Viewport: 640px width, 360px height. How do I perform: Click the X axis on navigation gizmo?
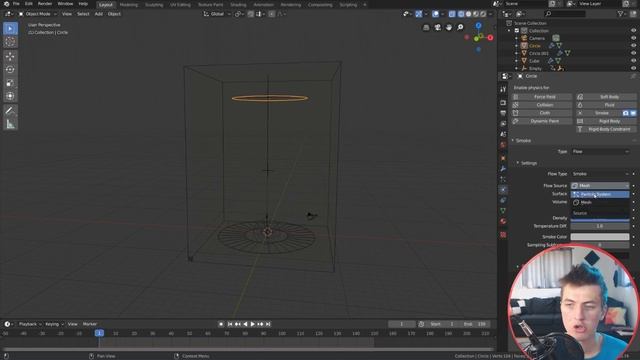[x=490, y=38]
